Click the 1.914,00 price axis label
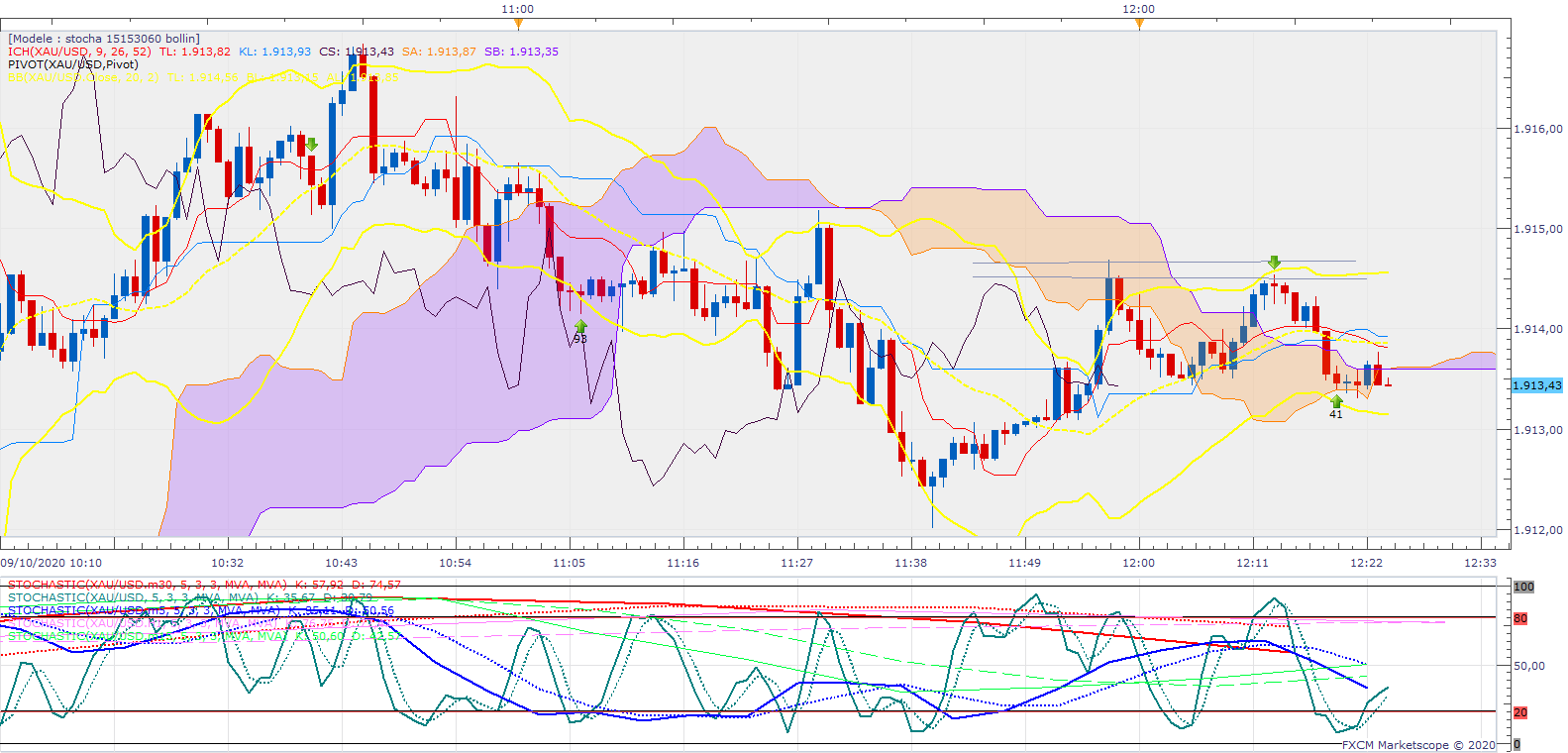1568x753 pixels. [x=1538, y=329]
